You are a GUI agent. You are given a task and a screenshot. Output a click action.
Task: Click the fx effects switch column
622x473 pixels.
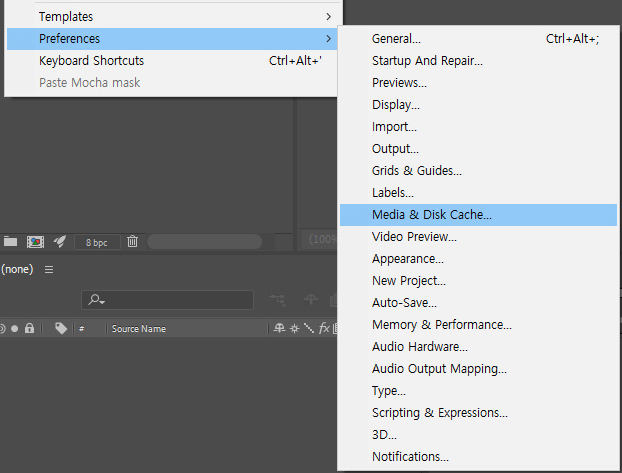[x=324, y=328]
